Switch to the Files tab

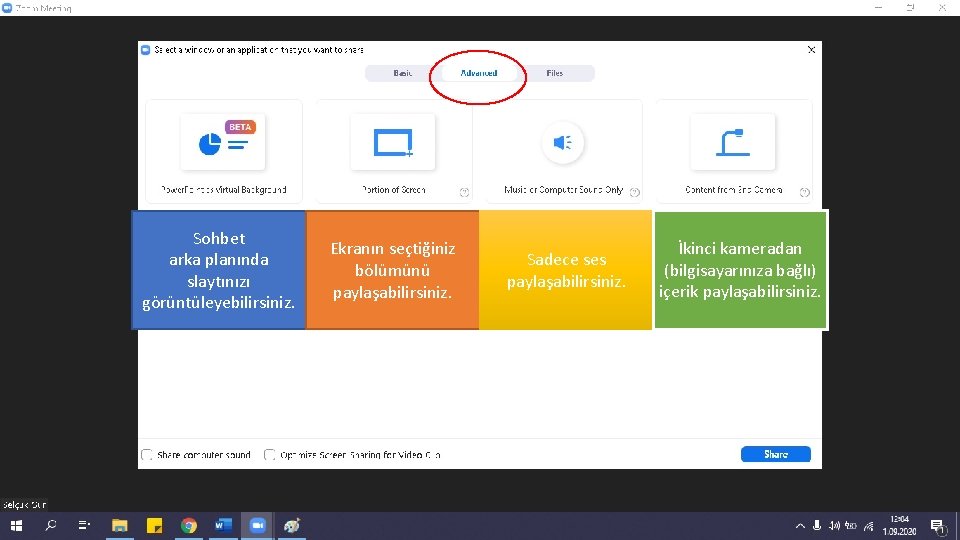coord(555,73)
